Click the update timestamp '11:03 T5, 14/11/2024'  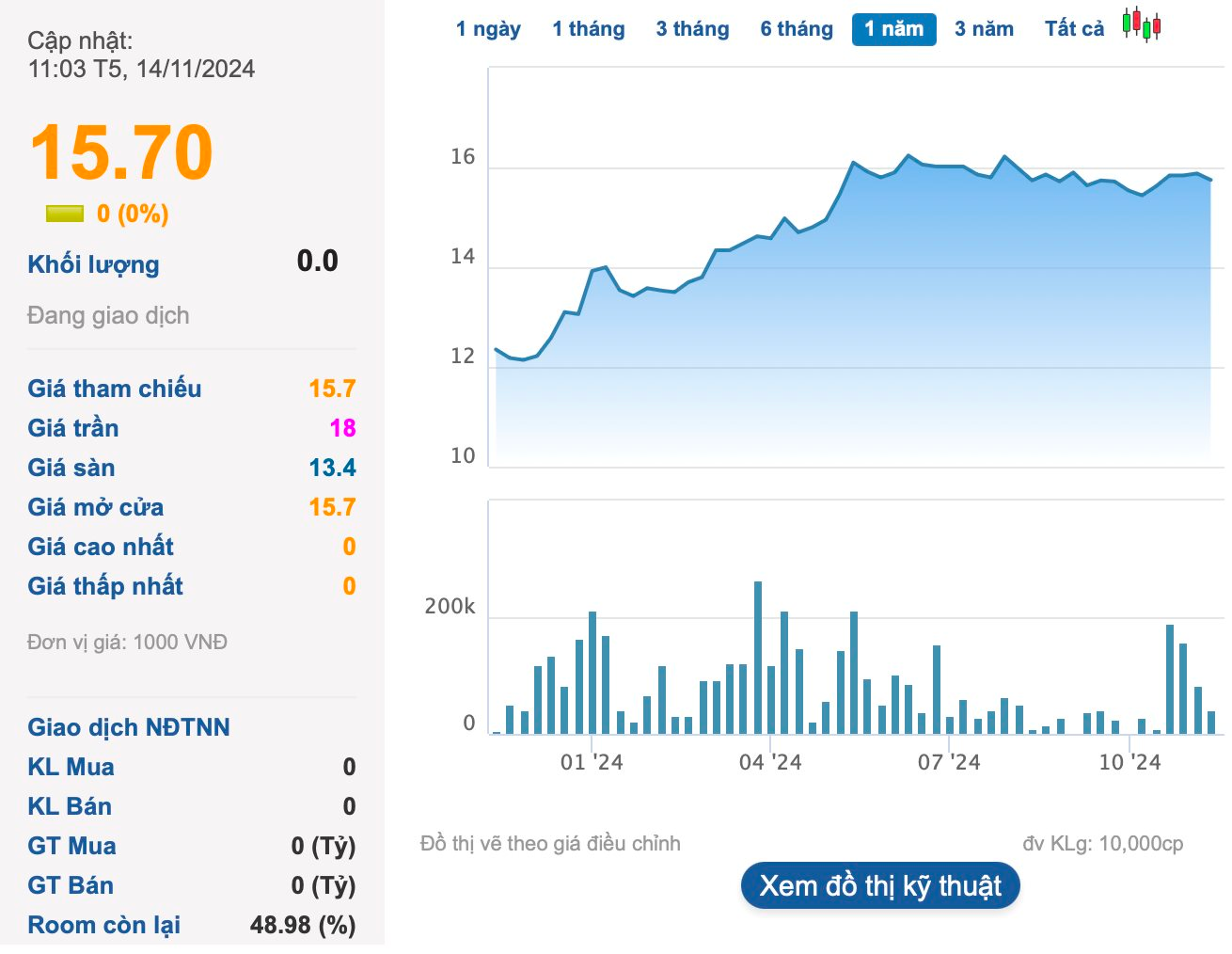click(x=141, y=69)
